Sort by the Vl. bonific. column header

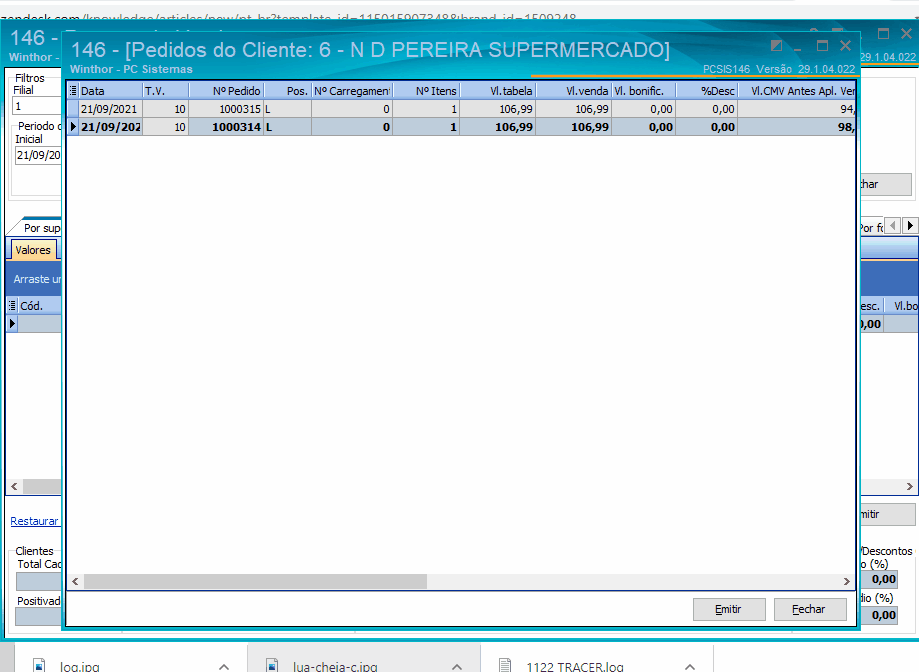(x=644, y=91)
